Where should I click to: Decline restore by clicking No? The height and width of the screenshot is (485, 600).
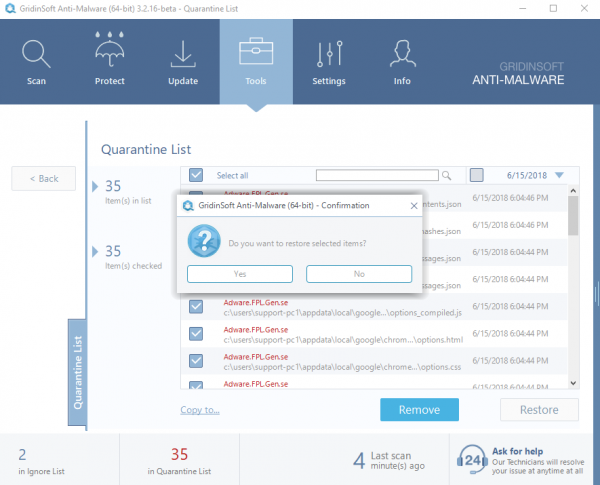pos(359,274)
